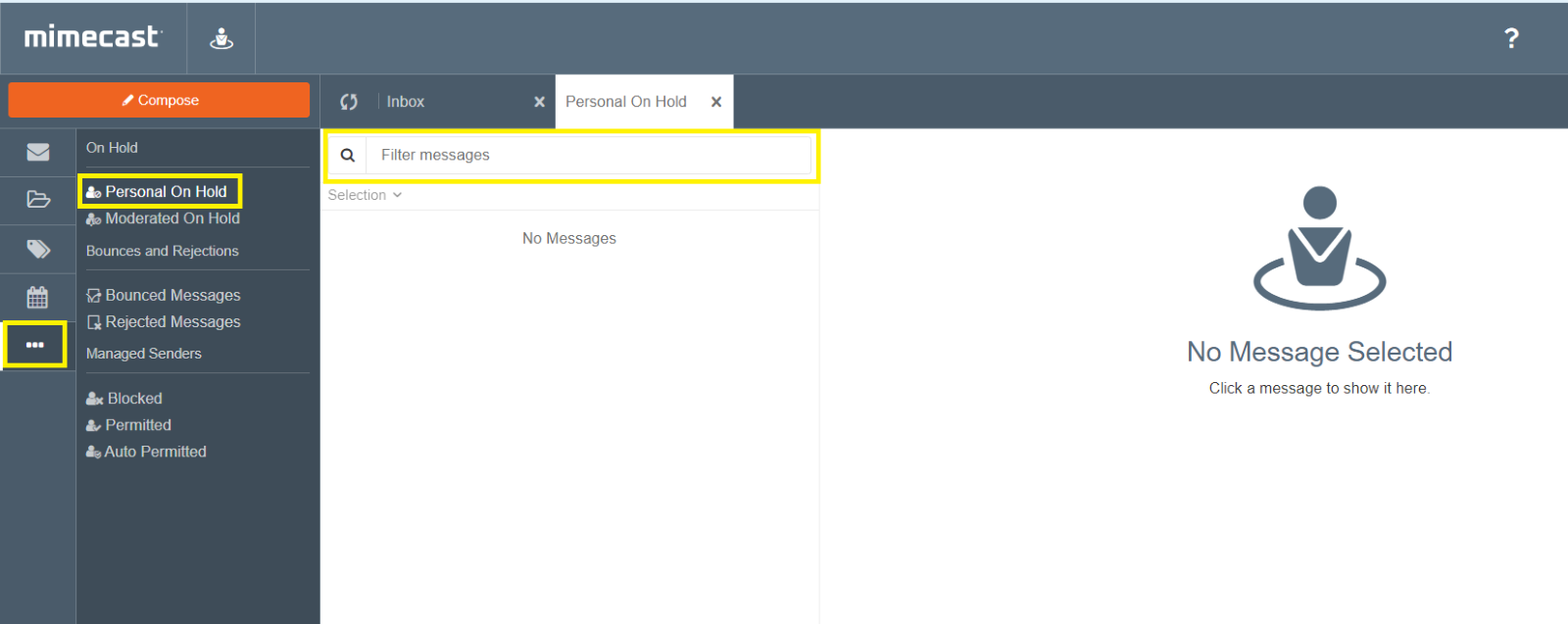Click the Moderated On Hold group icon
Viewport: 1568px width, 624px height.
coord(93,218)
